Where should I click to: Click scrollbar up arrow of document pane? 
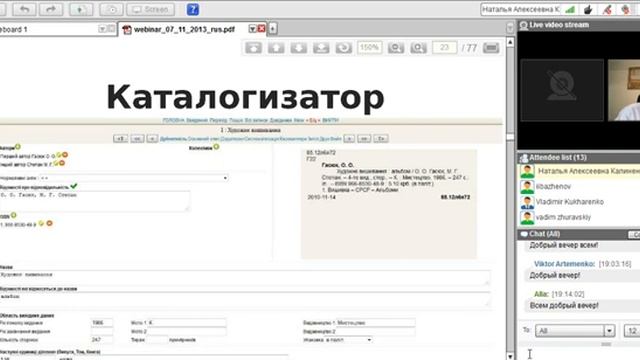510,42
